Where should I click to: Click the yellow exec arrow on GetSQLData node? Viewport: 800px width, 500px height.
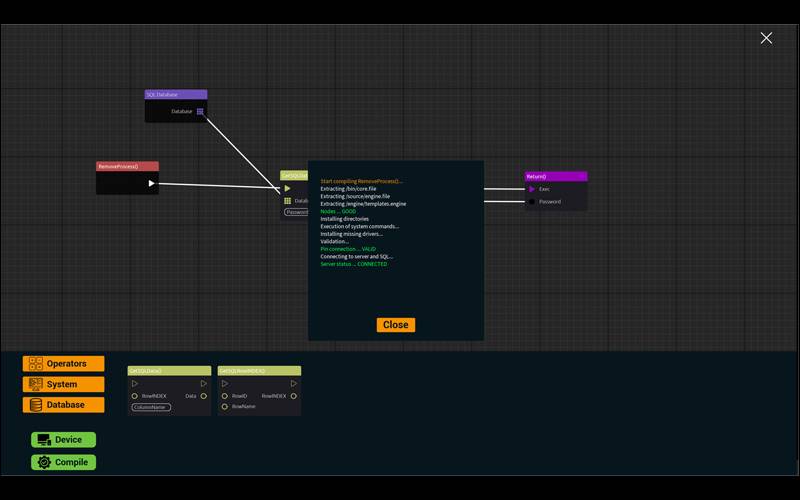pos(287,188)
